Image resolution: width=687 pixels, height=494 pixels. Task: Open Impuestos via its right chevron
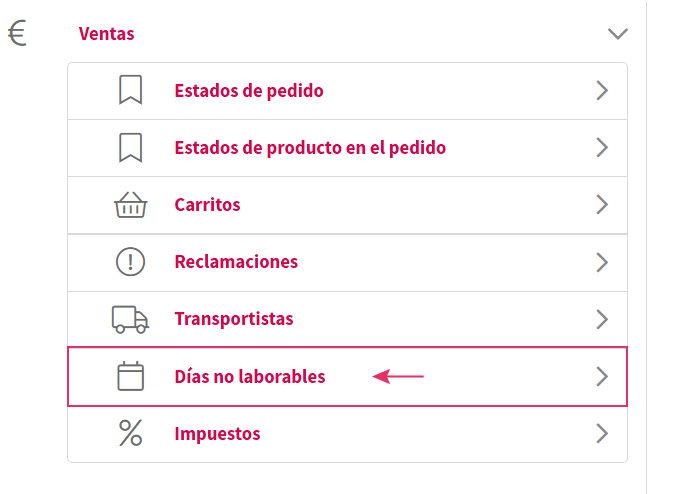tap(602, 434)
